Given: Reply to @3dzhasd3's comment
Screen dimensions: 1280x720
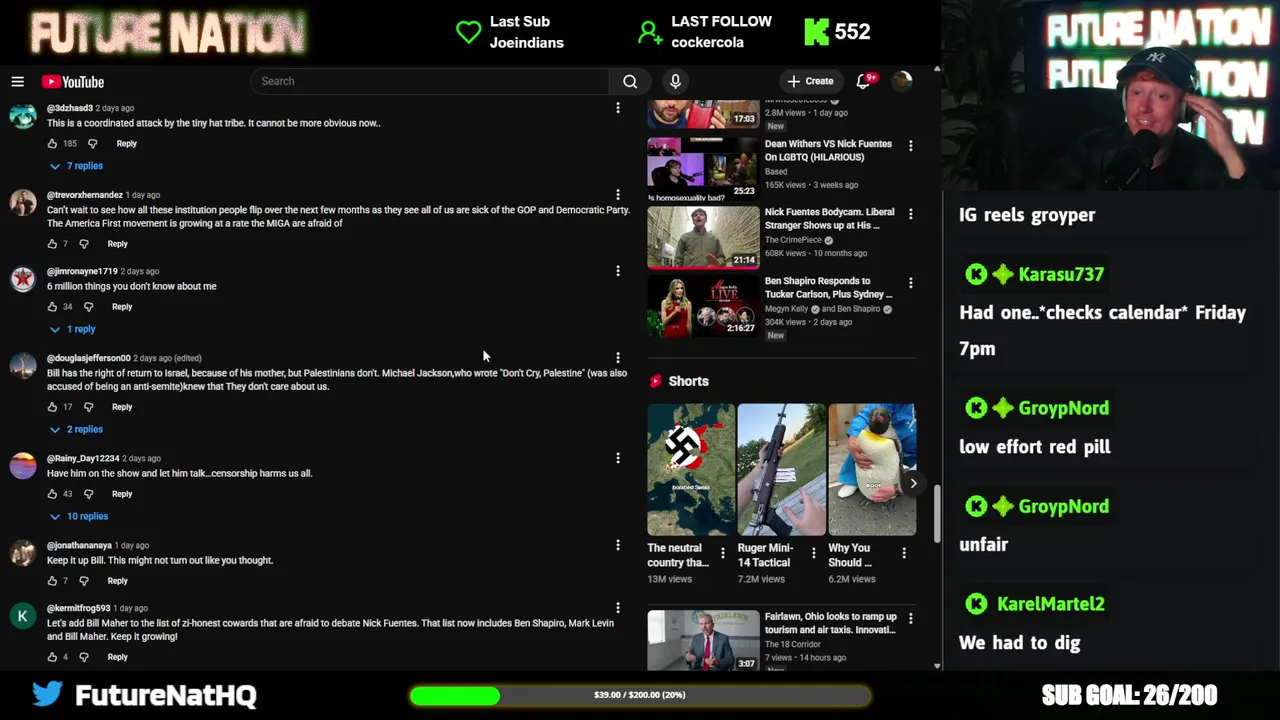Looking at the screenshot, I should [126, 143].
